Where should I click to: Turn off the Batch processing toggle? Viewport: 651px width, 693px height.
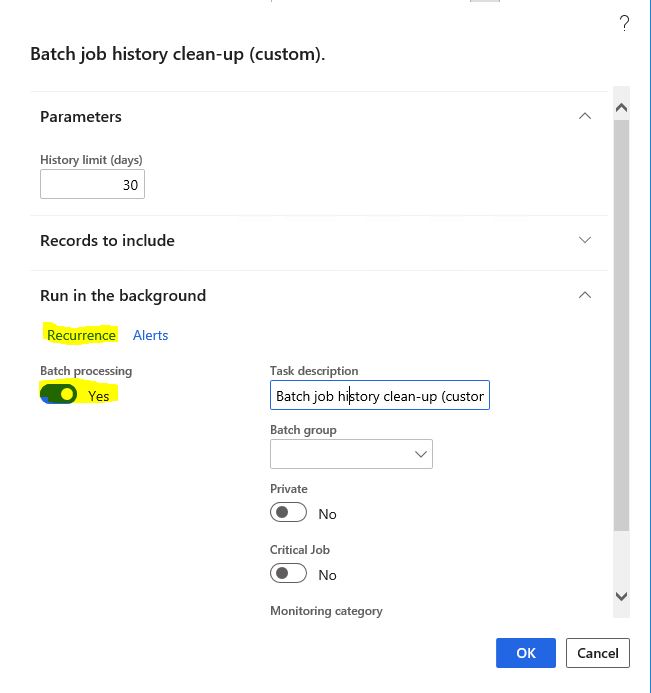[58, 394]
